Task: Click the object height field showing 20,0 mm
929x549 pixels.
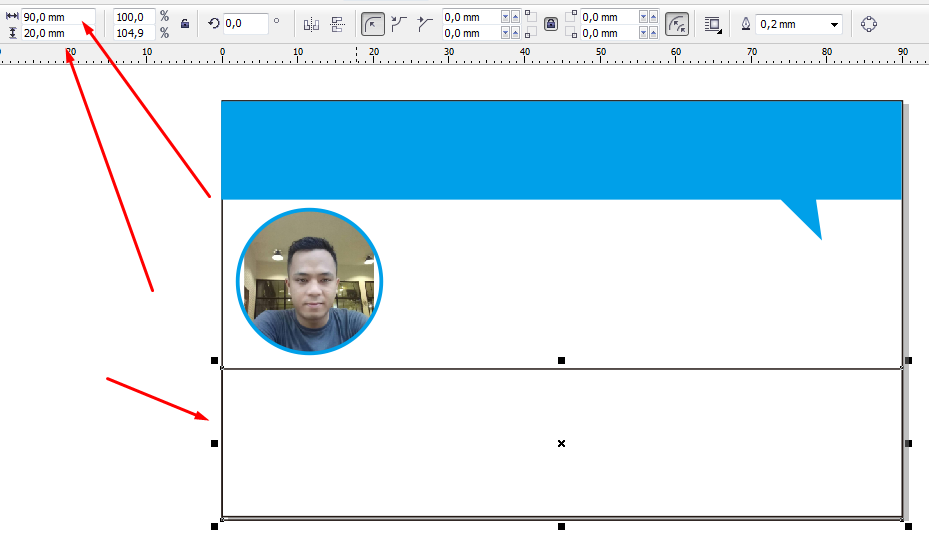Action: [58, 33]
